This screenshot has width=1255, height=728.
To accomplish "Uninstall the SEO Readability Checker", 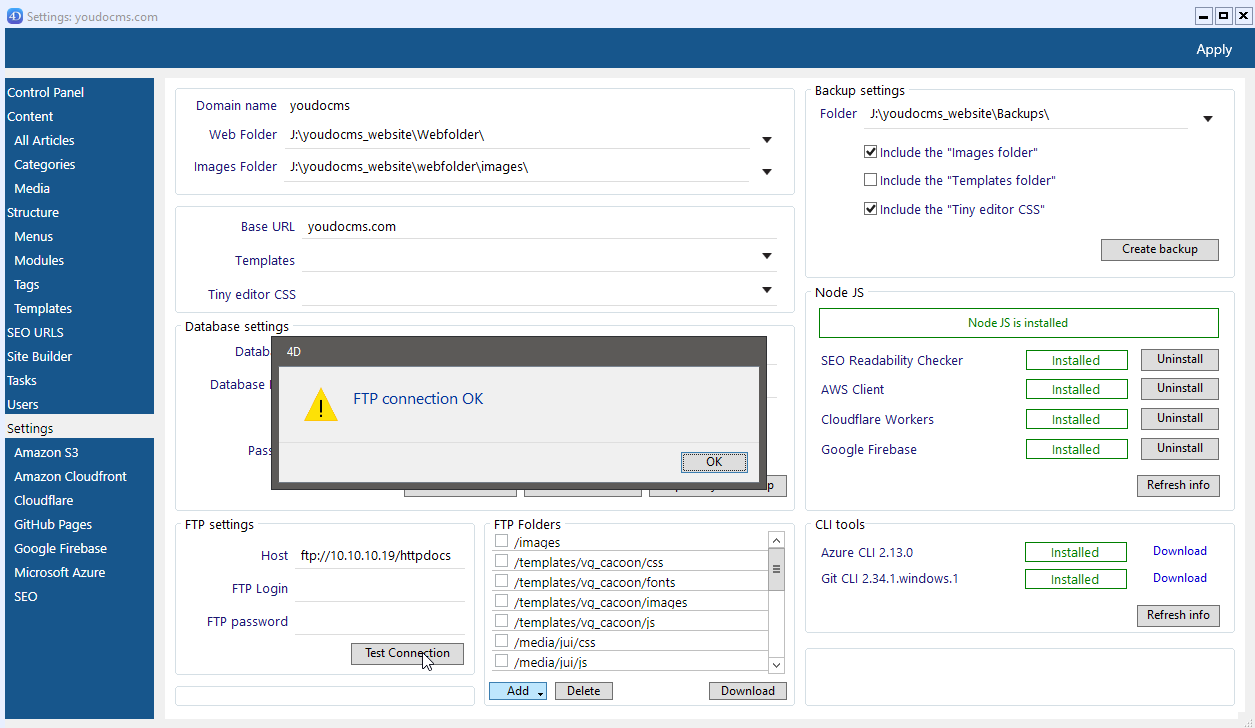I will point(1179,359).
